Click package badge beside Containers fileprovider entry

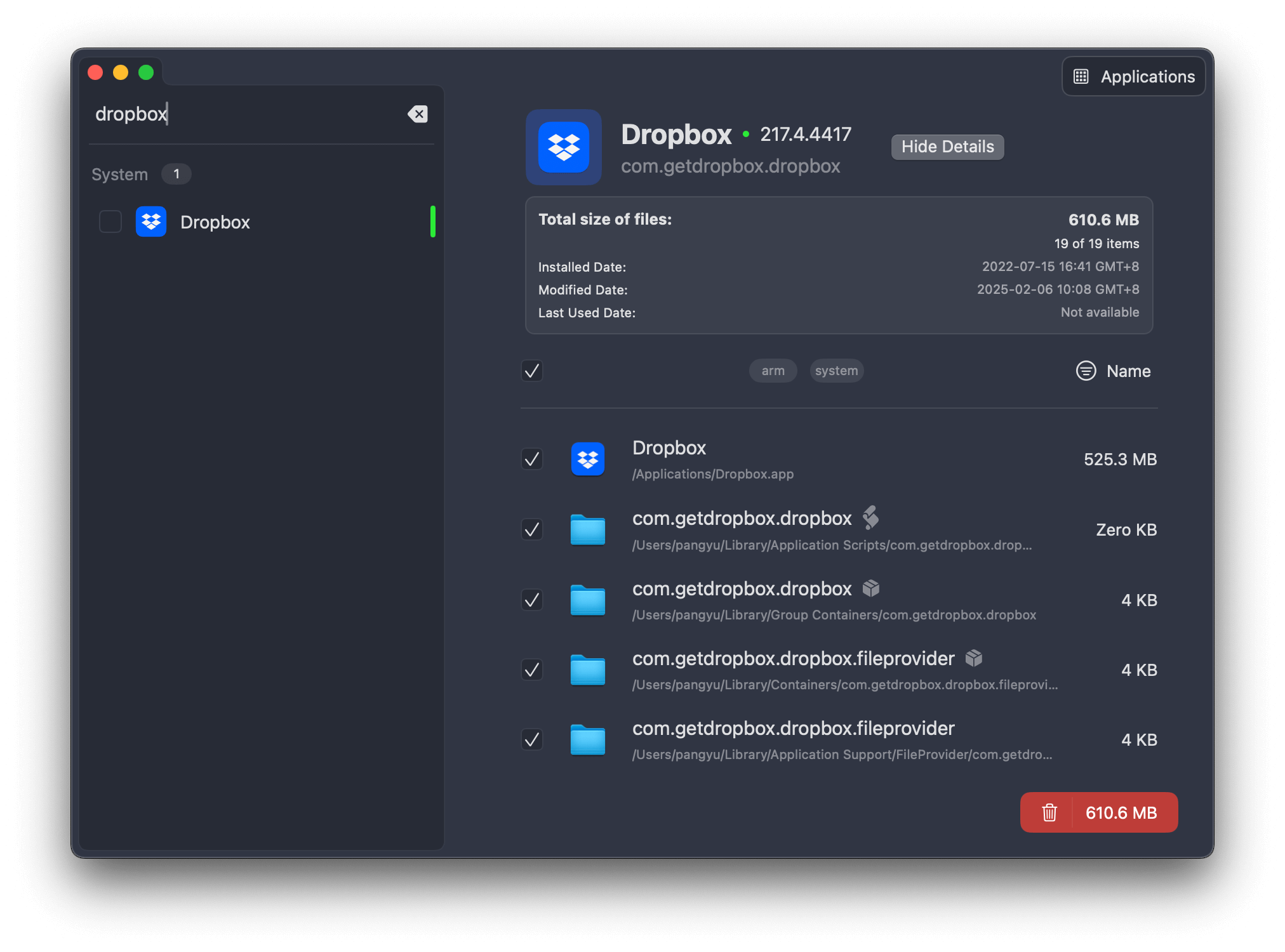(974, 658)
